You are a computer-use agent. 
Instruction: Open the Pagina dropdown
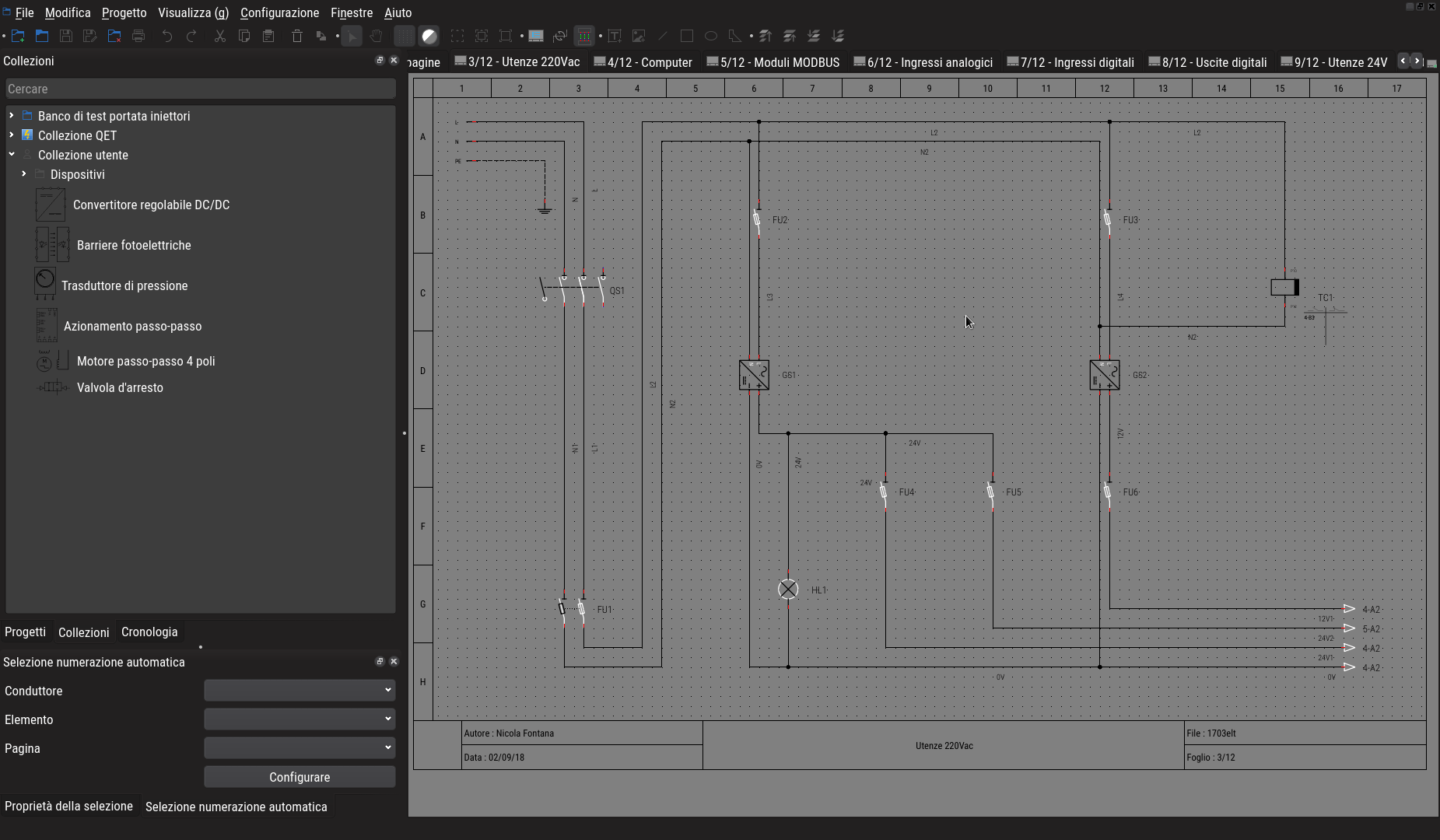300,747
